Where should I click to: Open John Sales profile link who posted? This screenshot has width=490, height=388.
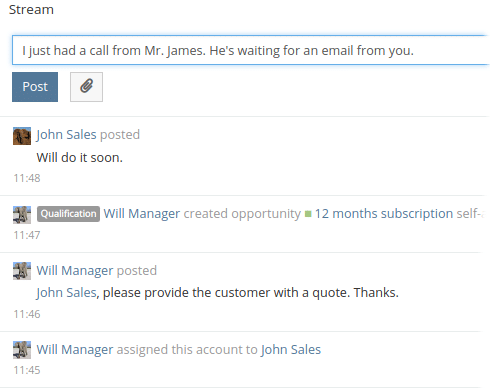pyautogui.click(x=66, y=135)
